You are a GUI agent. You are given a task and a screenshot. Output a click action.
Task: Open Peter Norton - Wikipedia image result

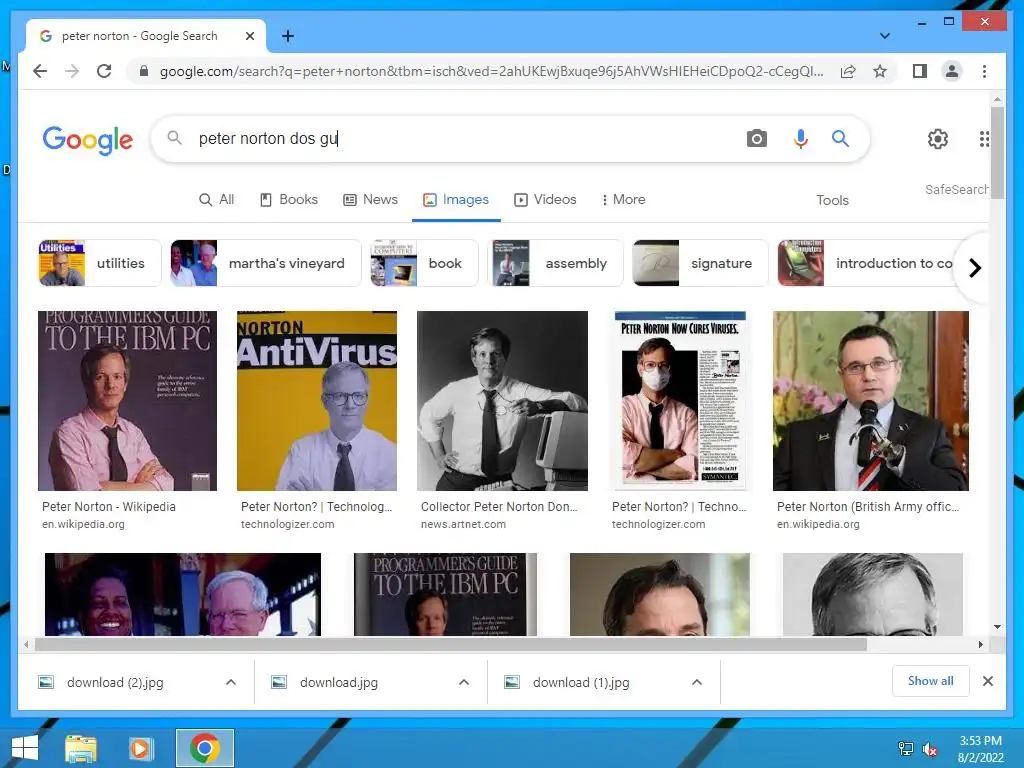coord(127,400)
